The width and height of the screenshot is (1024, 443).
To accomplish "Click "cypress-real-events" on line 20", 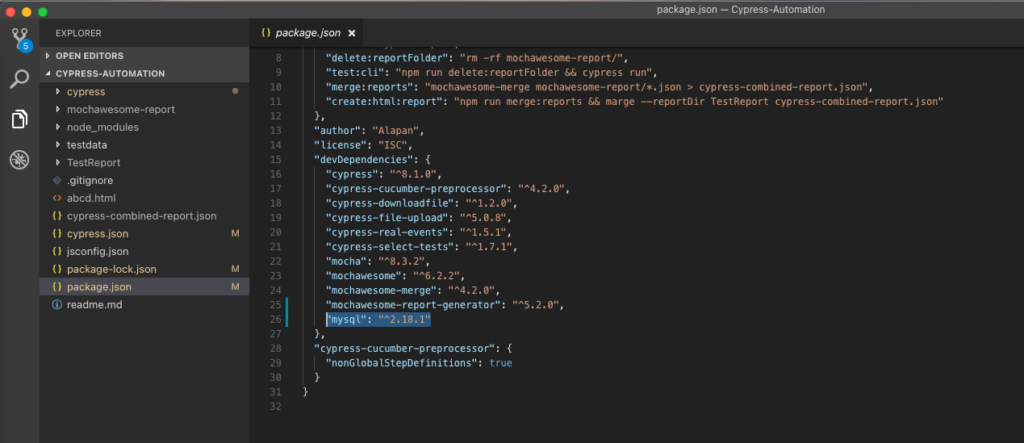I will (386, 232).
